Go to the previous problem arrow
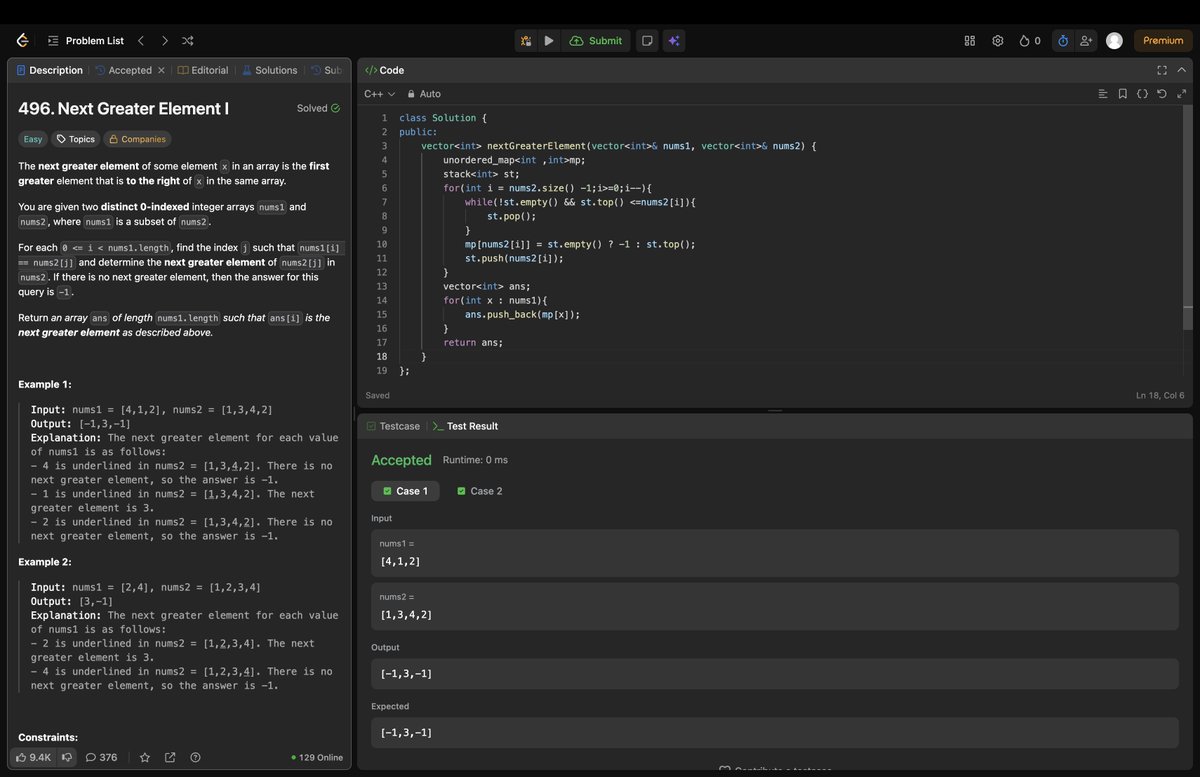 point(141,41)
